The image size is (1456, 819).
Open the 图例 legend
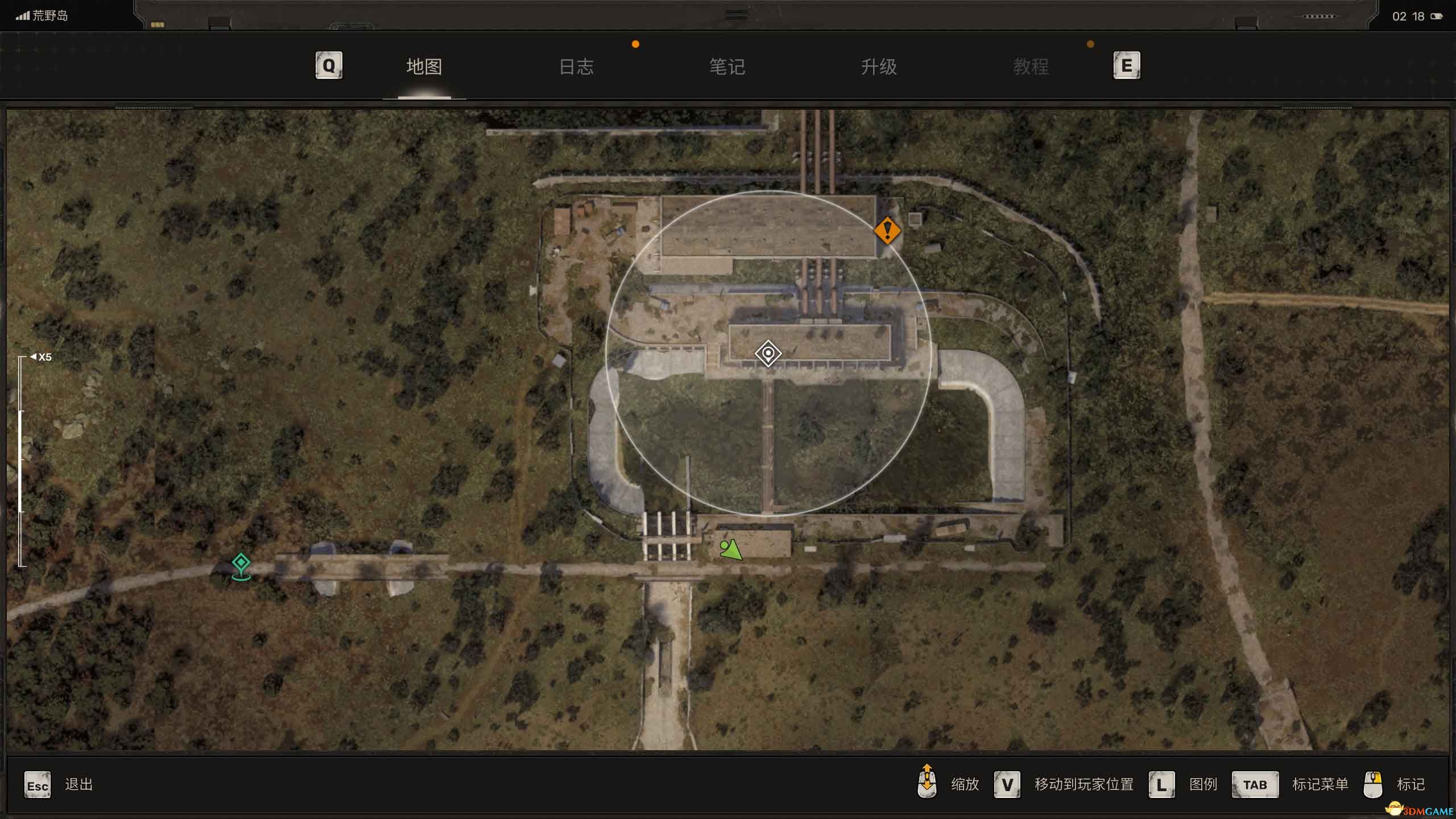(x=1203, y=784)
